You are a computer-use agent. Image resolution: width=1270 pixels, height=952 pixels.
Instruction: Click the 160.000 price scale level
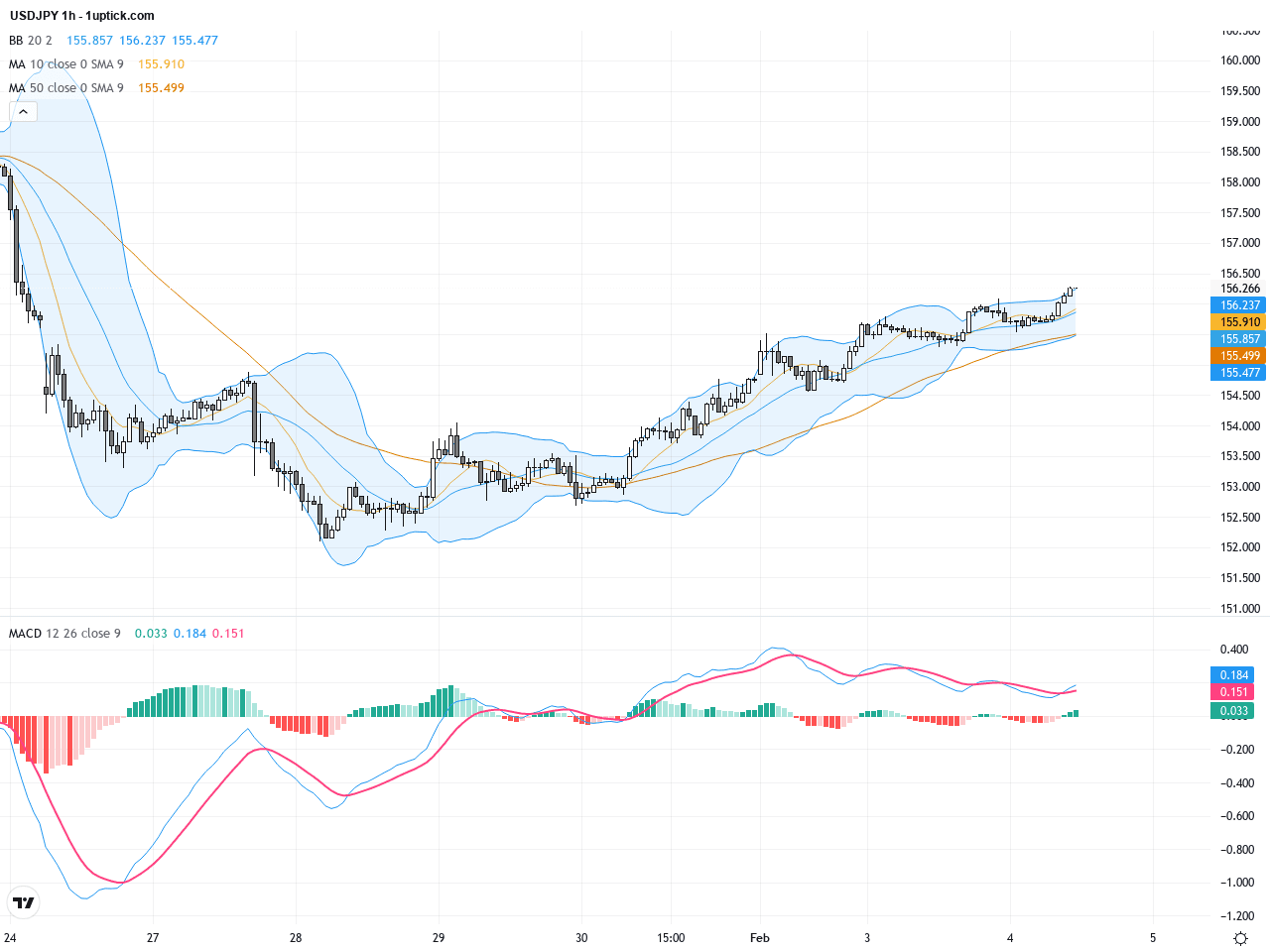pyautogui.click(x=1239, y=60)
